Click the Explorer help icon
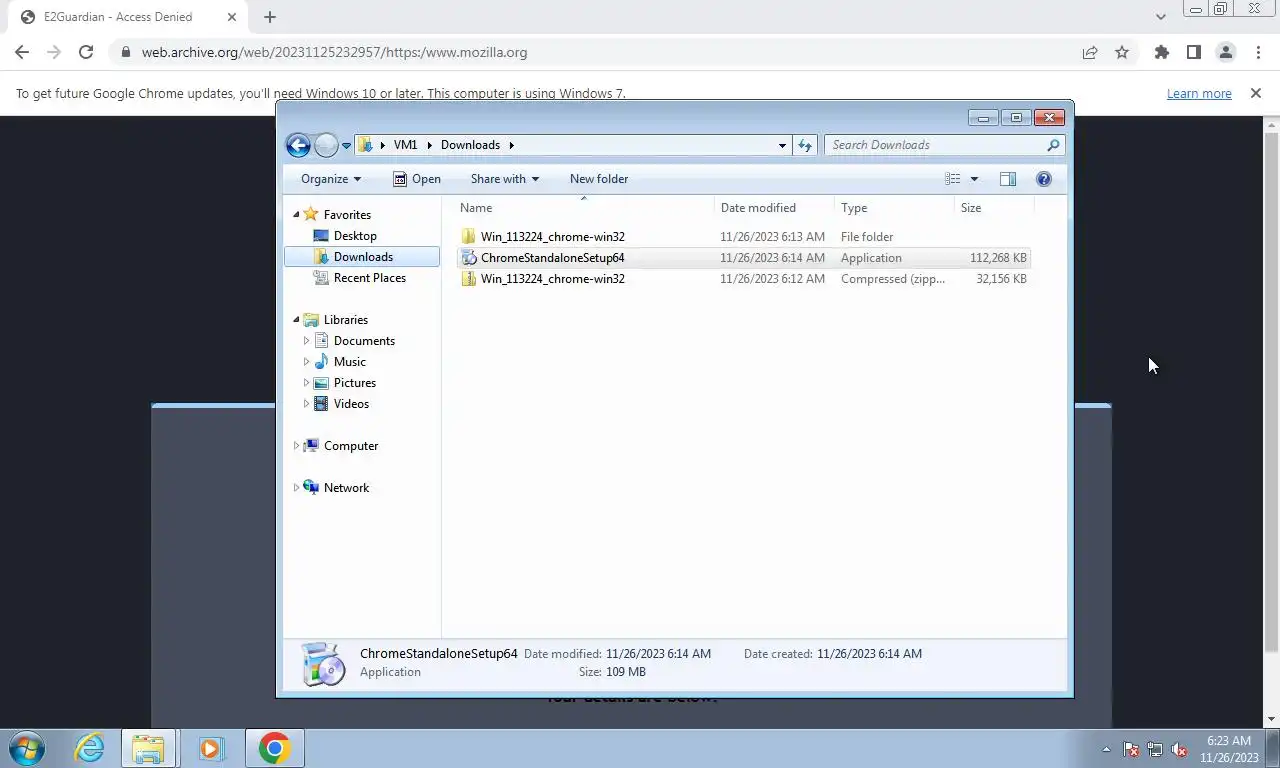Screen dimensions: 1280x768 pos(1044,179)
